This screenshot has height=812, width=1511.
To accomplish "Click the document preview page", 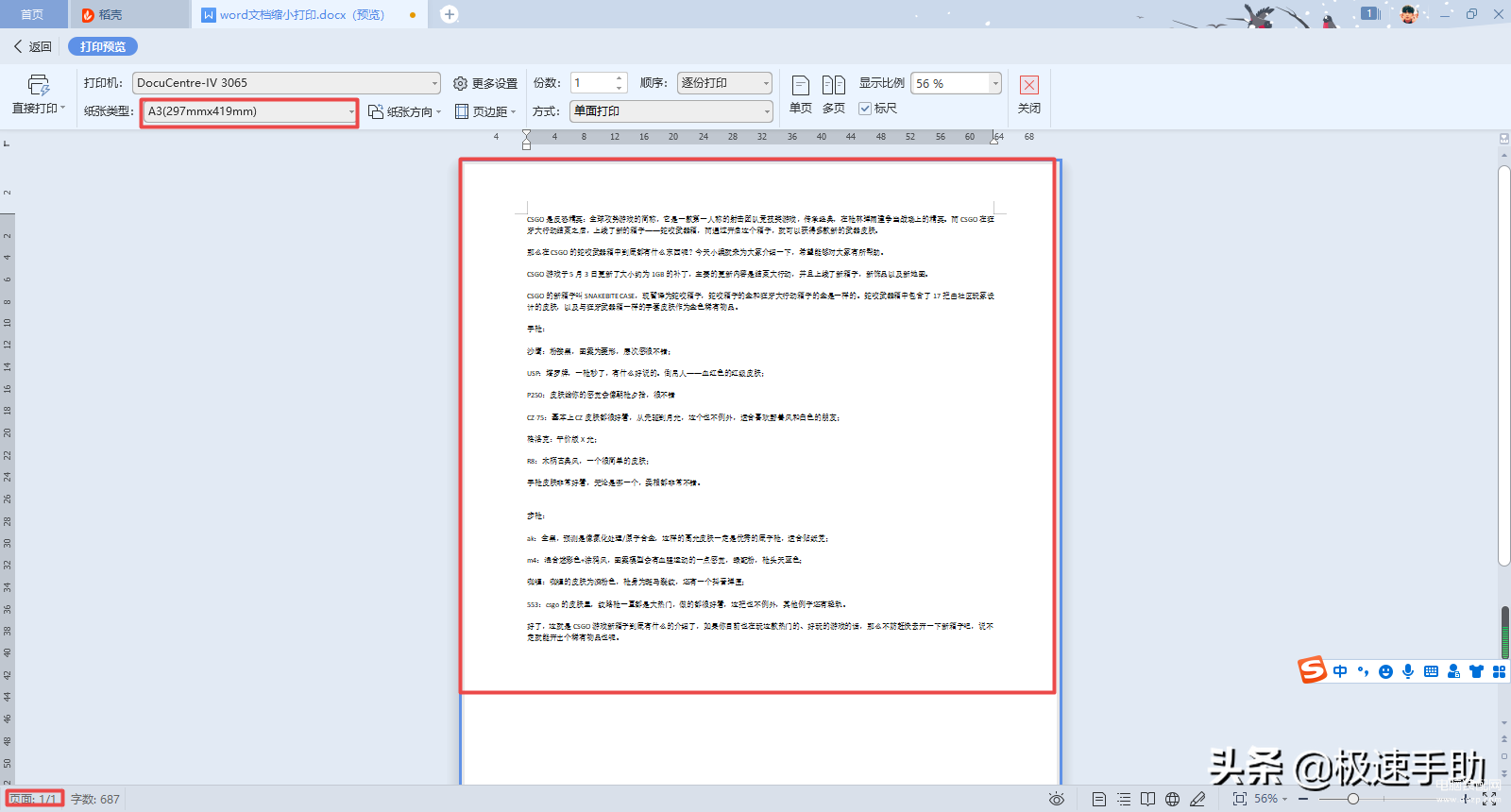I will point(760,472).
